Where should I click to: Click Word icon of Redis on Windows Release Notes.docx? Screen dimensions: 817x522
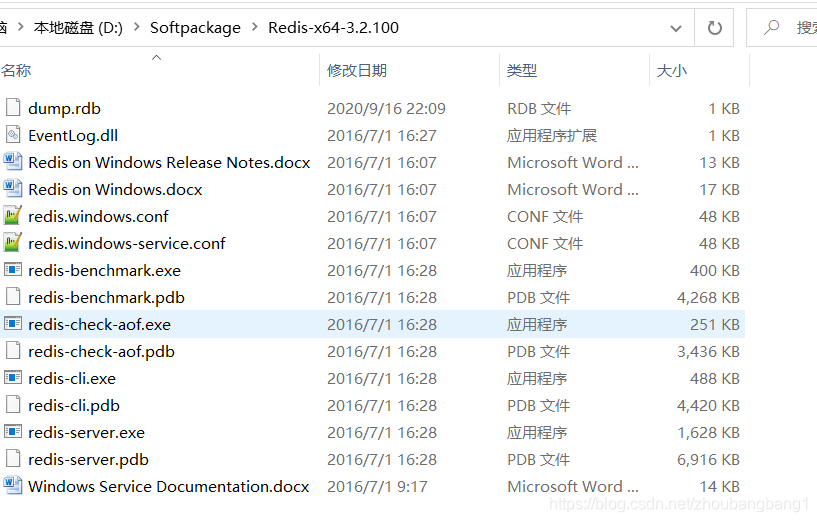[x=13, y=161]
